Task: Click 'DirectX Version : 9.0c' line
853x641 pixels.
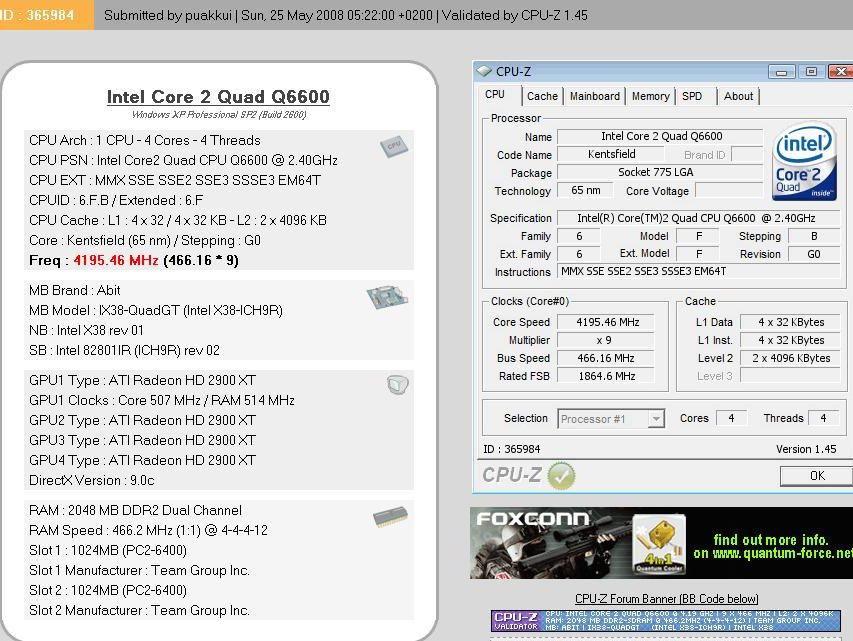Action: tap(91, 480)
